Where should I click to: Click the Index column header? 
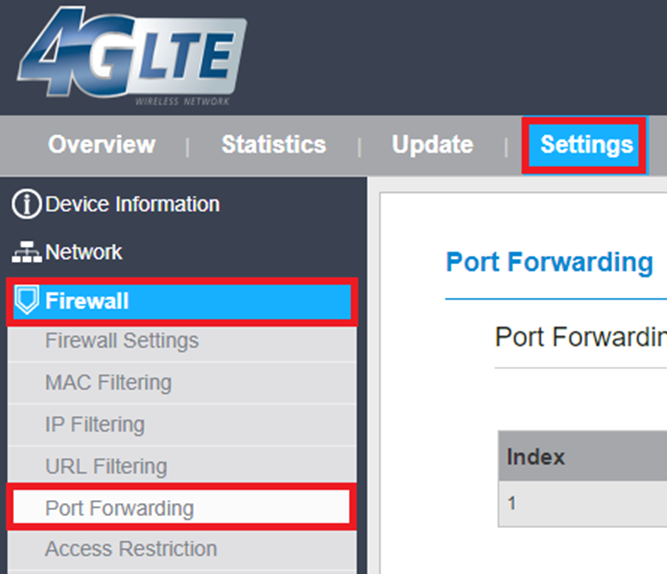536,457
